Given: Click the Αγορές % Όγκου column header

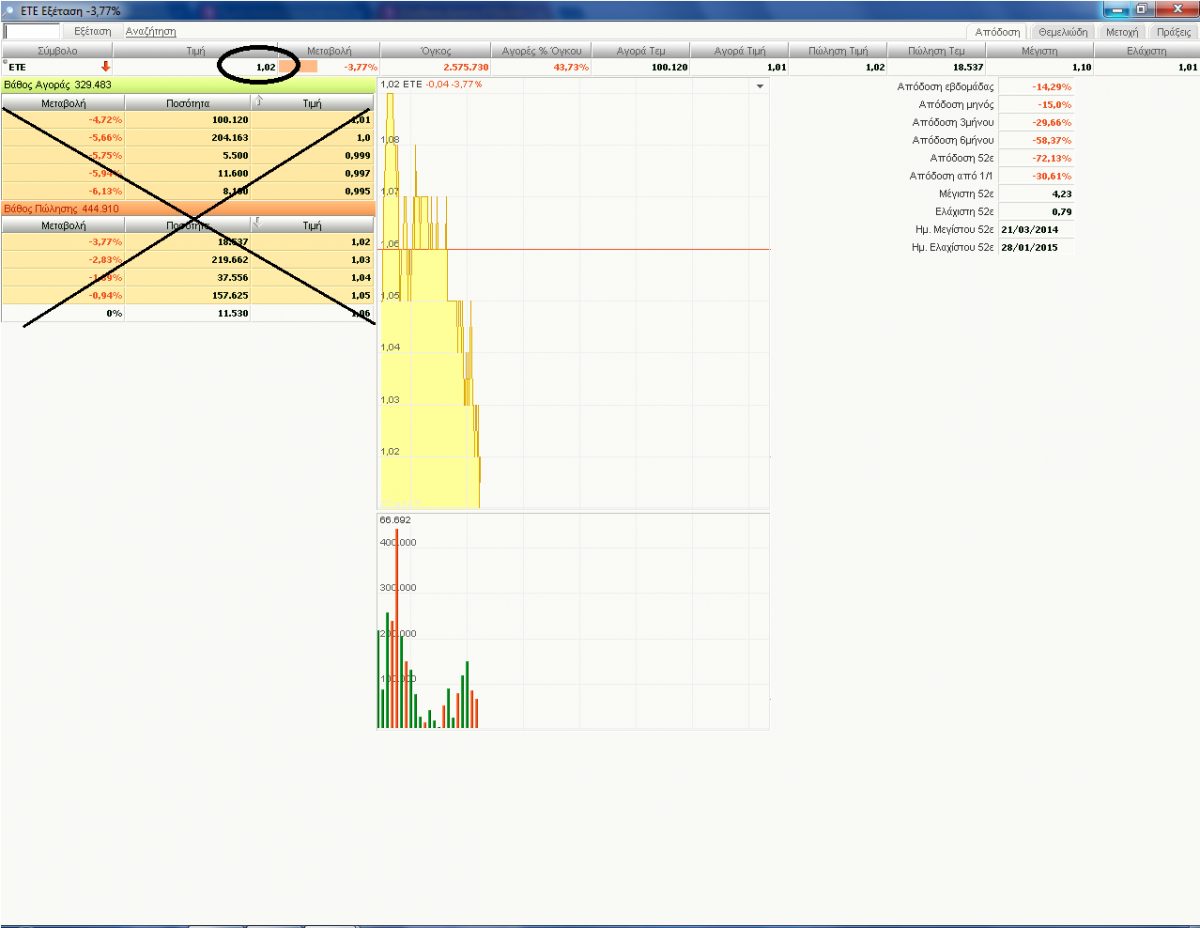Looking at the screenshot, I should [541, 50].
